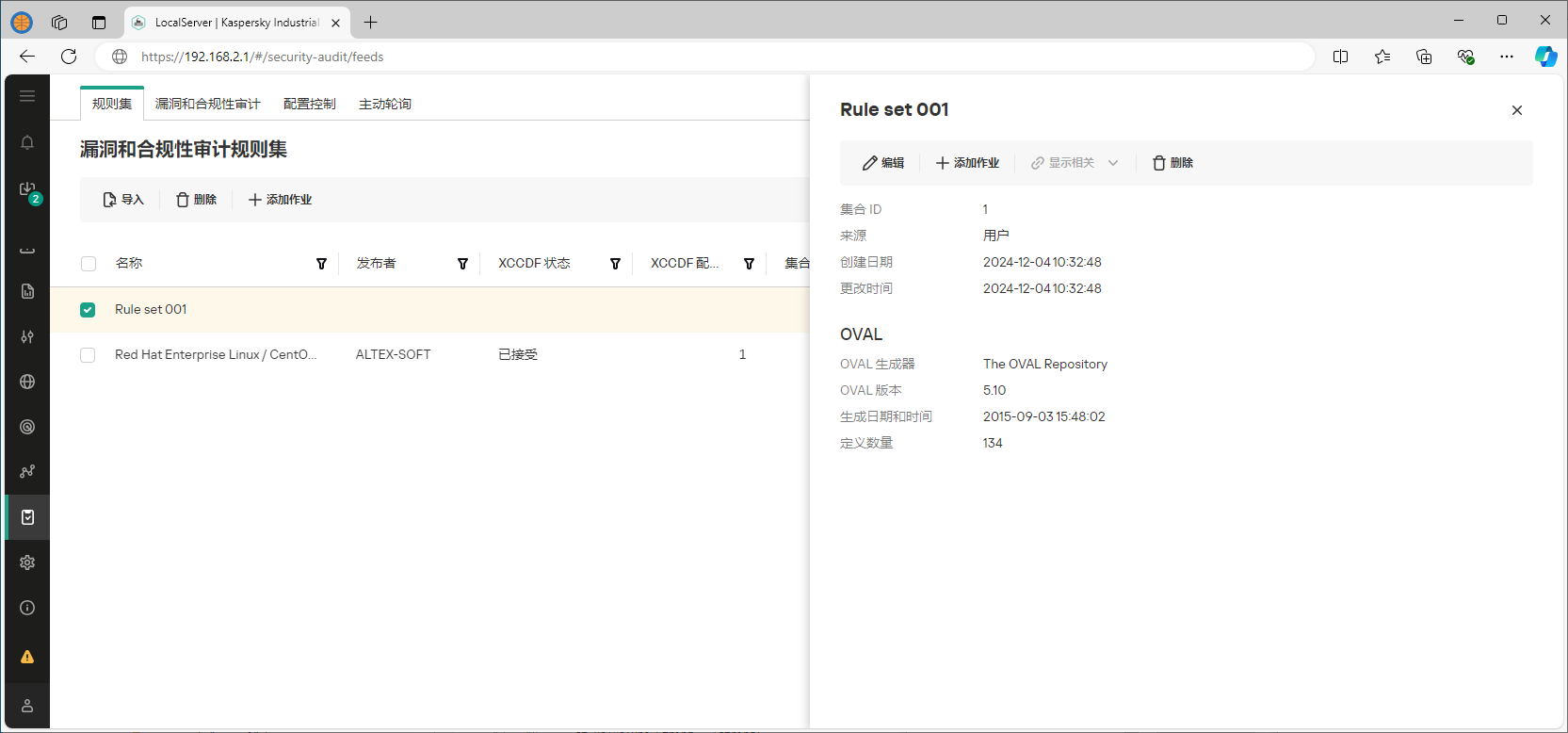Click the 导入 button in the toolbar
Viewport: 1568px width, 733px height.
click(x=123, y=200)
